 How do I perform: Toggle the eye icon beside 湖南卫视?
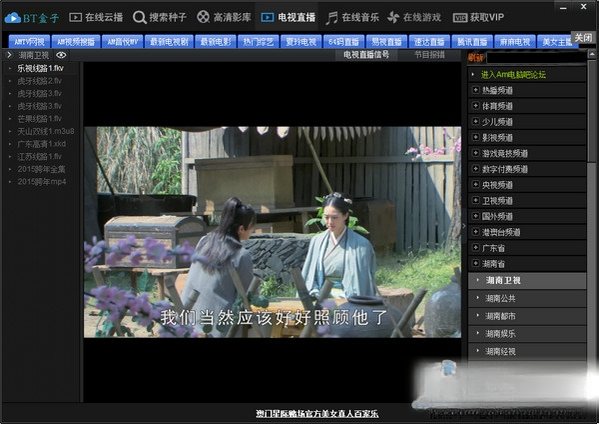pos(61,55)
